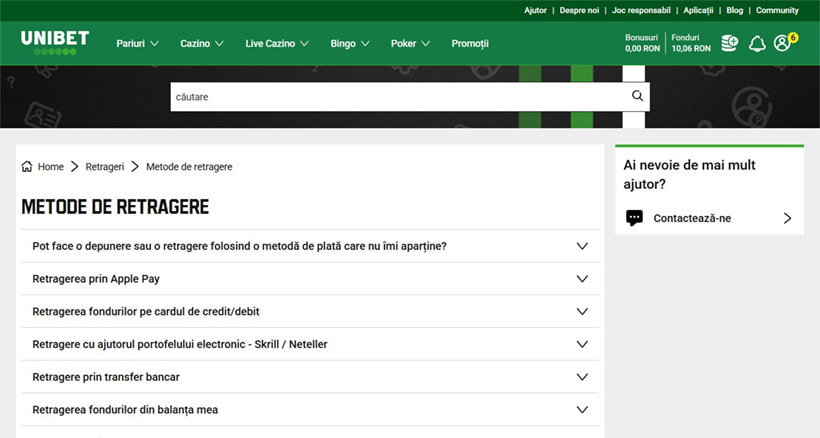This screenshot has width=820, height=438.
Task: Open the Blog link
Action: [734, 10]
